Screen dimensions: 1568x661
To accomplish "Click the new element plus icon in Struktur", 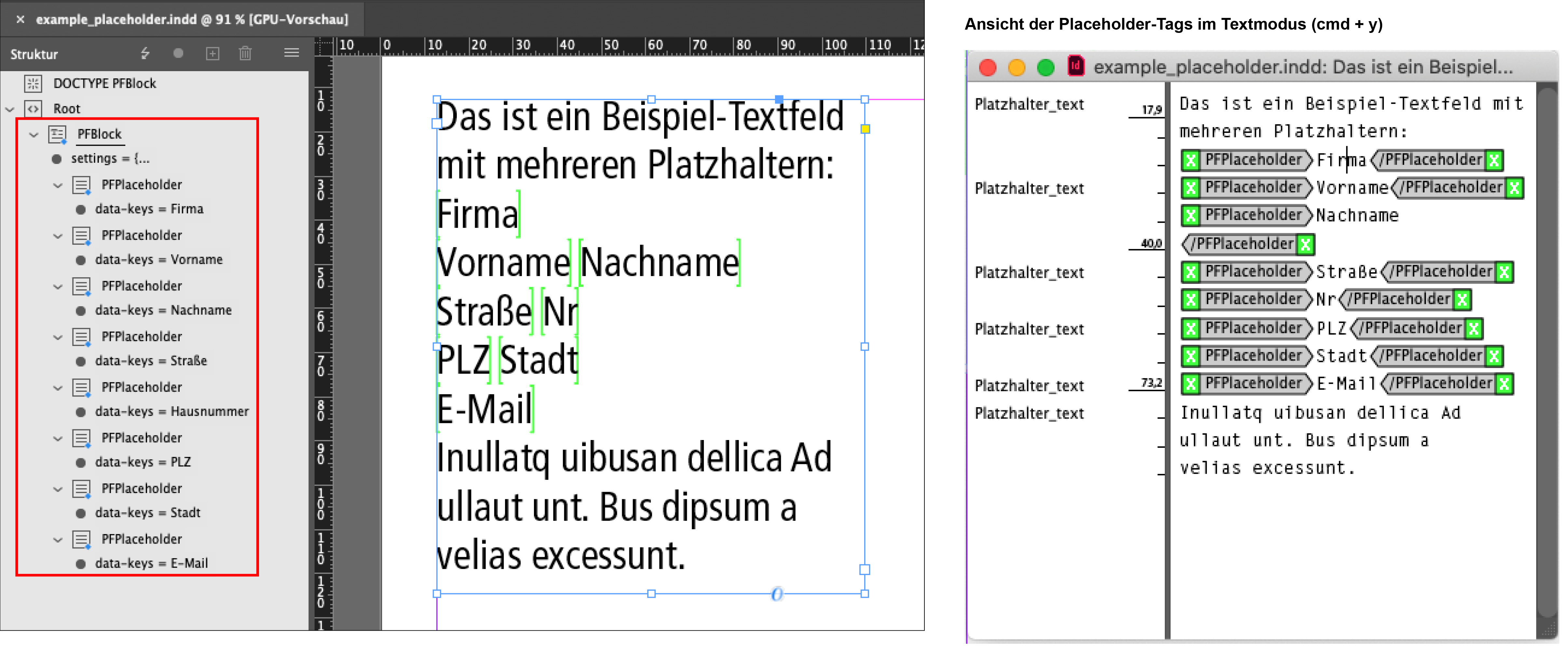I will point(212,54).
